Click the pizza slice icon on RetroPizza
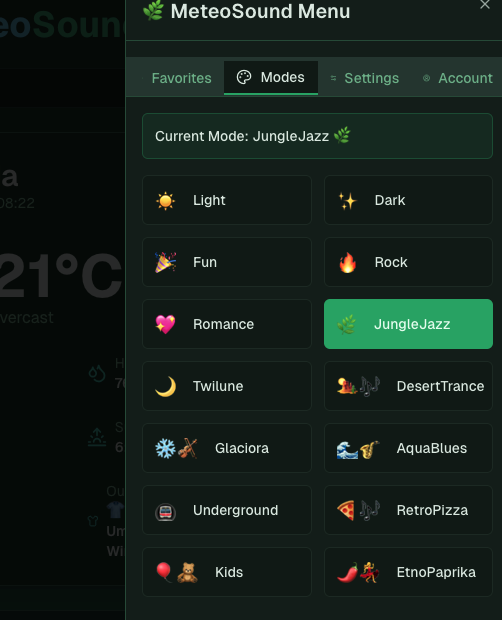Screen dimensions: 502x620 click(346, 510)
